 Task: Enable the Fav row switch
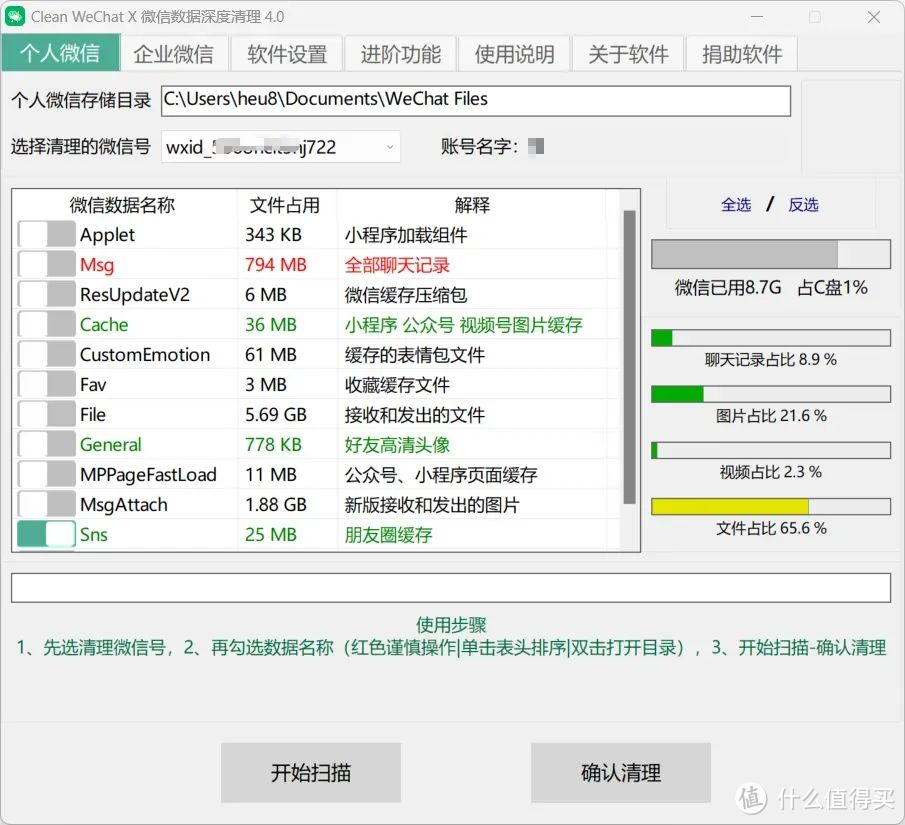click(x=46, y=384)
